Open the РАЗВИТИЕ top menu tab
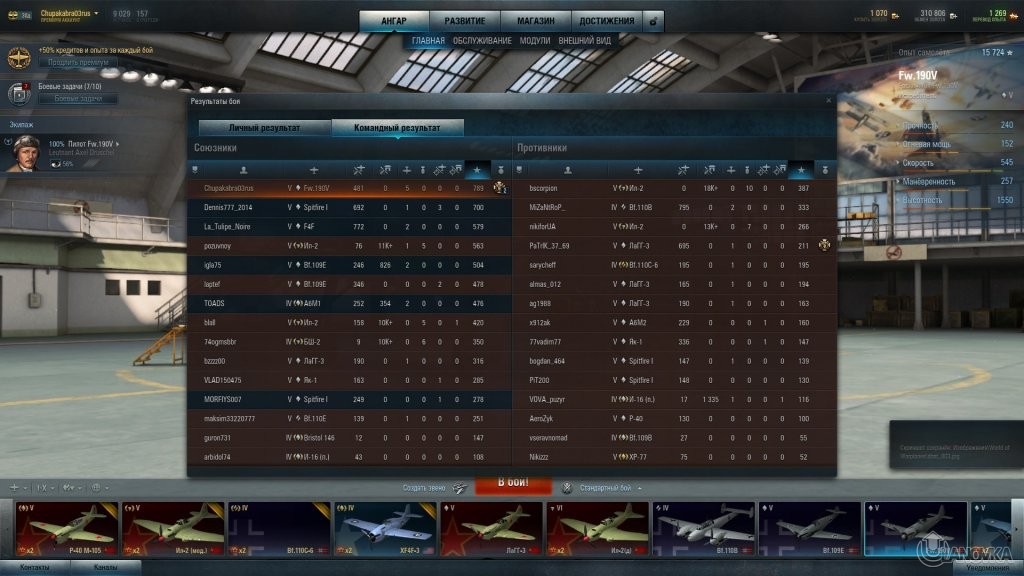The image size is (1024, 576). pyautogui.click(x=464, y=21)
